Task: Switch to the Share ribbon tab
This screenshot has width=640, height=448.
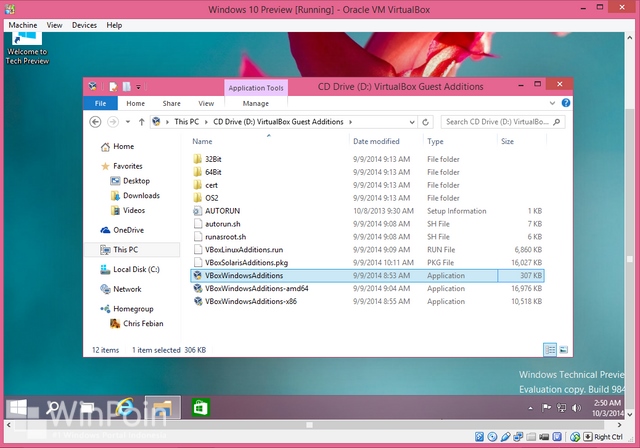Action: (171, 103)
